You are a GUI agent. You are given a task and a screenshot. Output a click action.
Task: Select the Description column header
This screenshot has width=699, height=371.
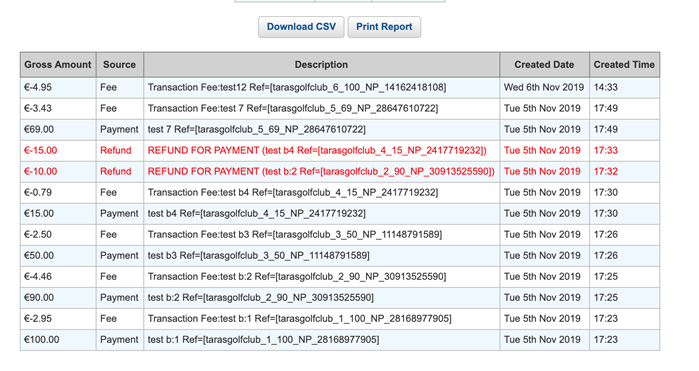(x=321, y=65)
